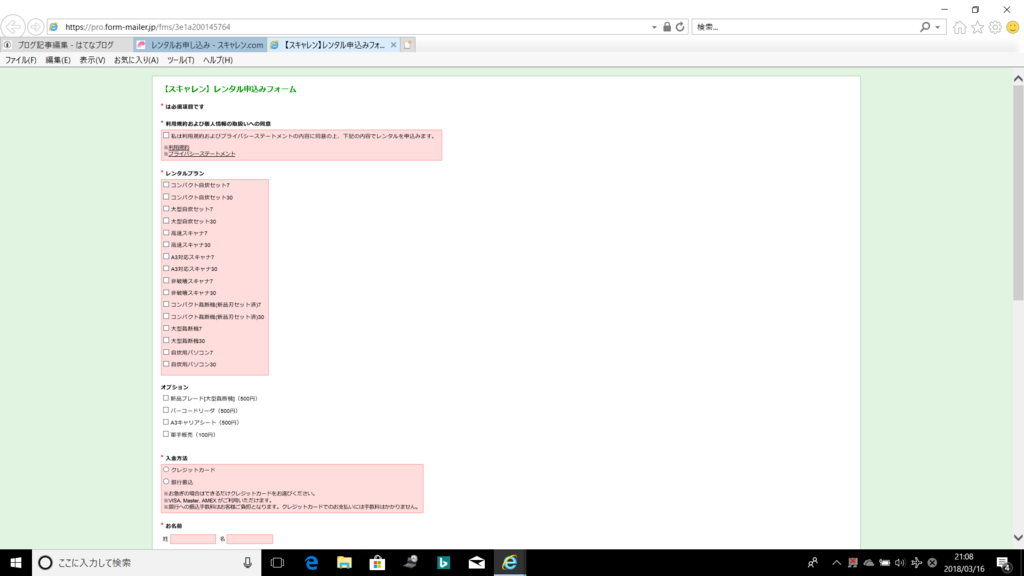Open Favorites star icon

point(977,27)
